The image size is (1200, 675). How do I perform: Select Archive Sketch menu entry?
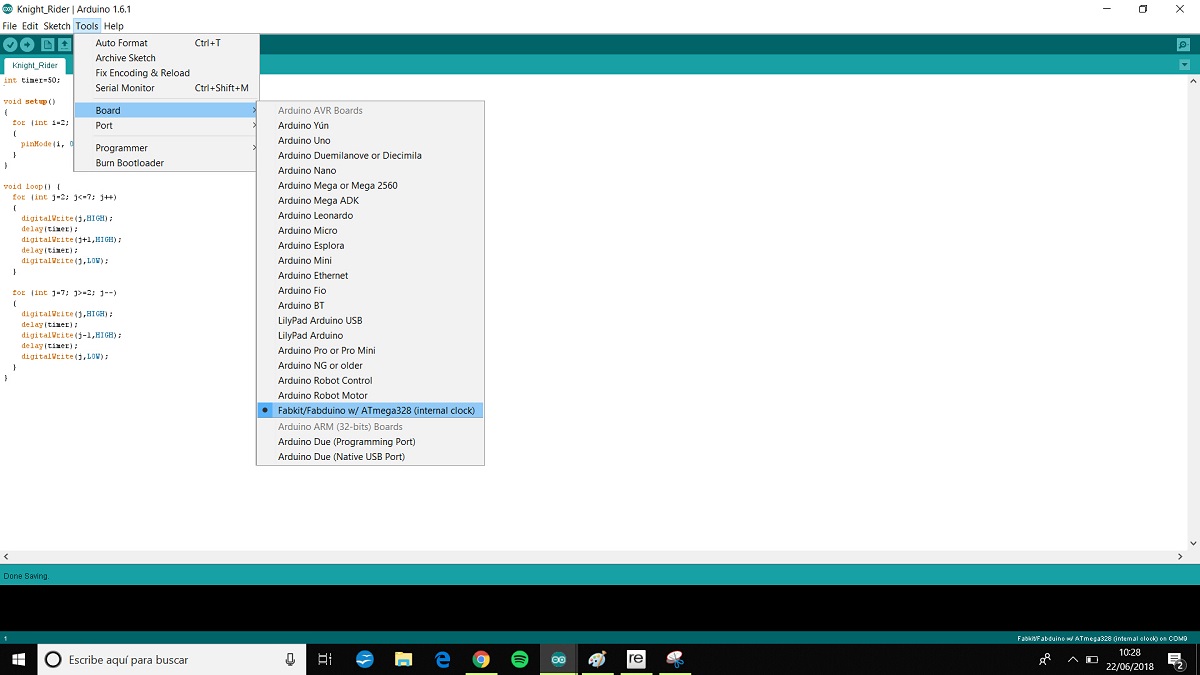[166, 58]
